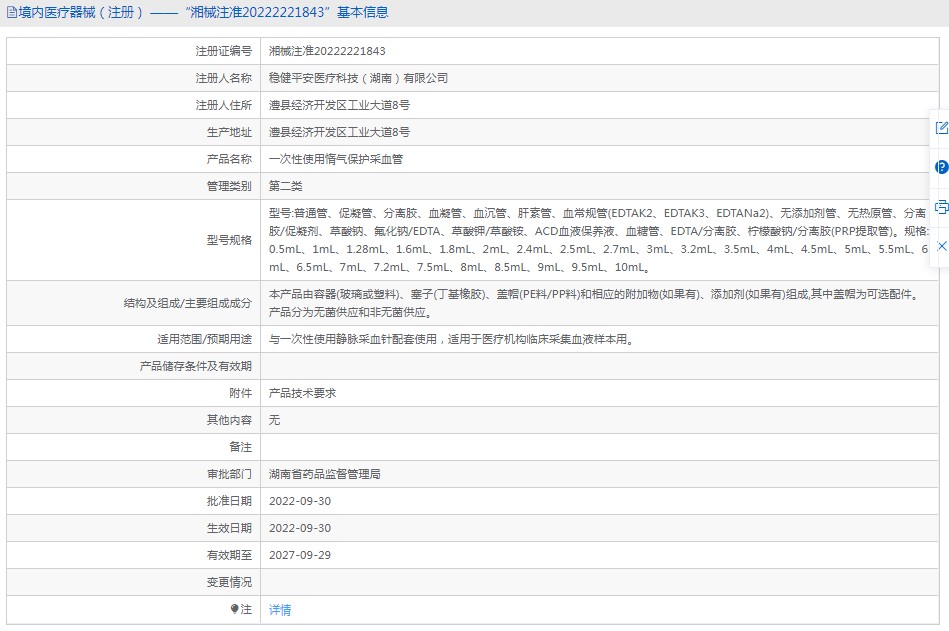
Task: Click the composition text beginning 本产品由容器
Action: click(x=596, y=303)
